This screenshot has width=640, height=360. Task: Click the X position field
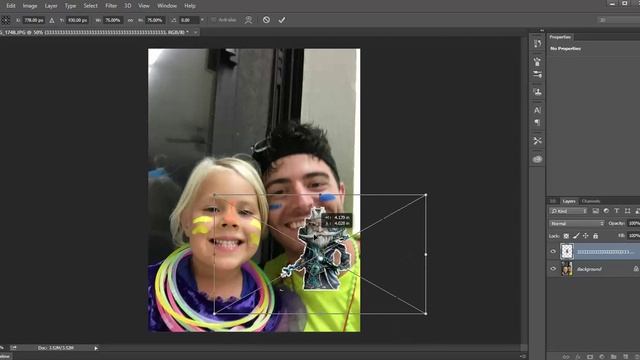33,20
